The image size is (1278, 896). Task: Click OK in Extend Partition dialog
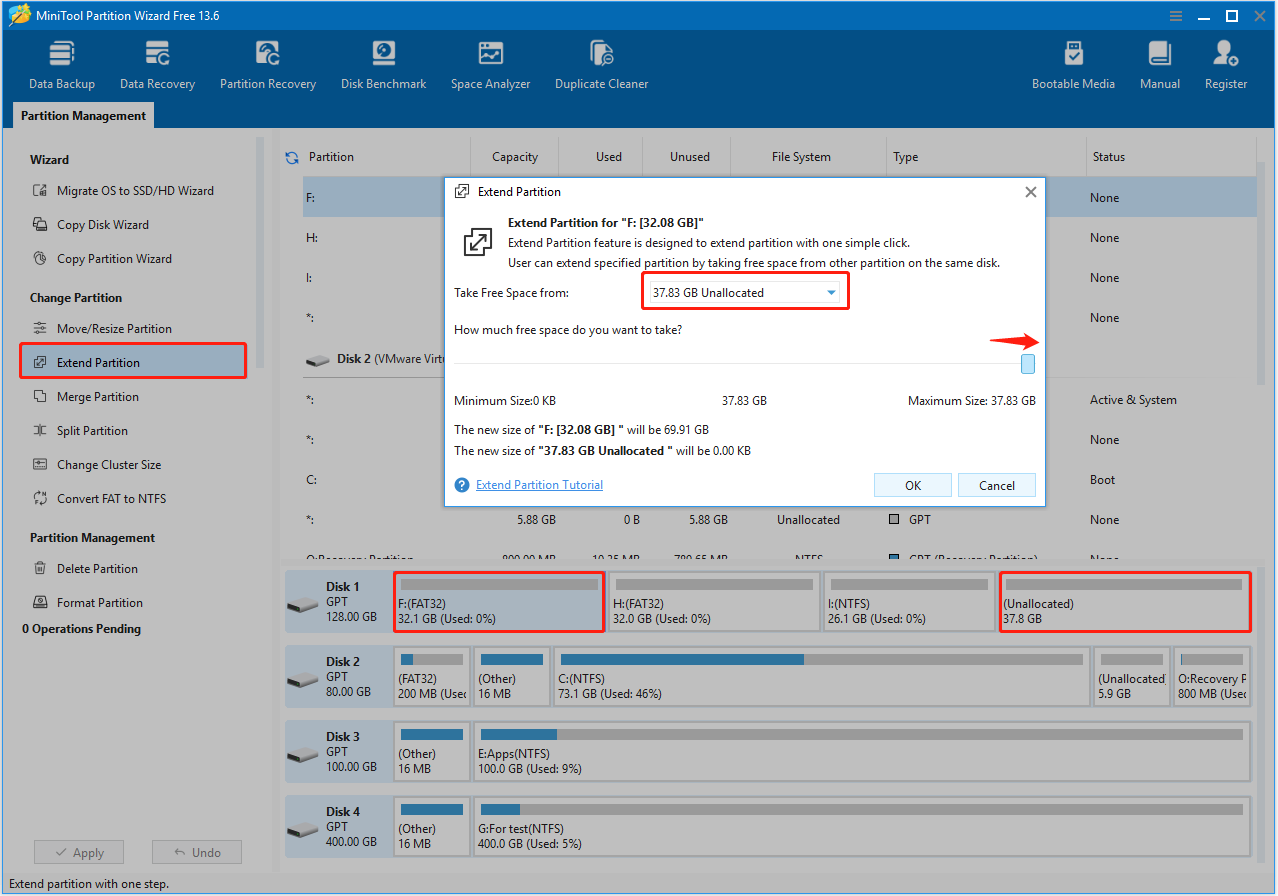[913, 485]
